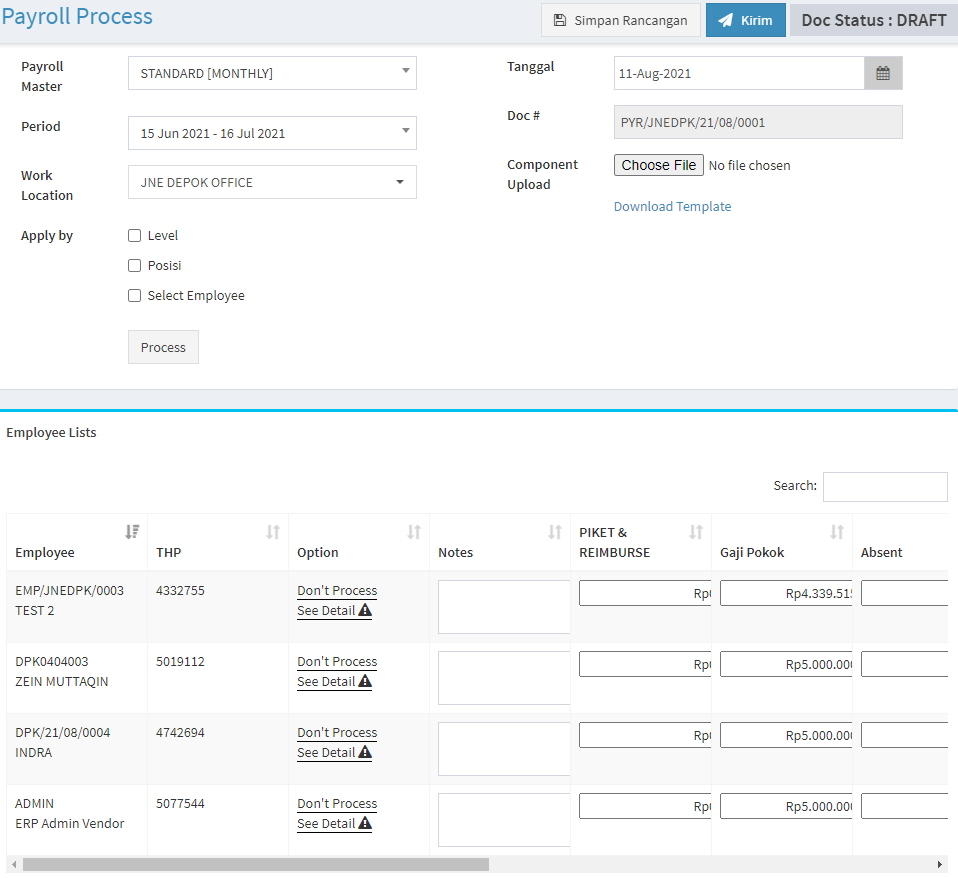The width and height of the screenshot is (958, 878).
Task: Click THP value 5077544
Action: (x=180, y=803)
